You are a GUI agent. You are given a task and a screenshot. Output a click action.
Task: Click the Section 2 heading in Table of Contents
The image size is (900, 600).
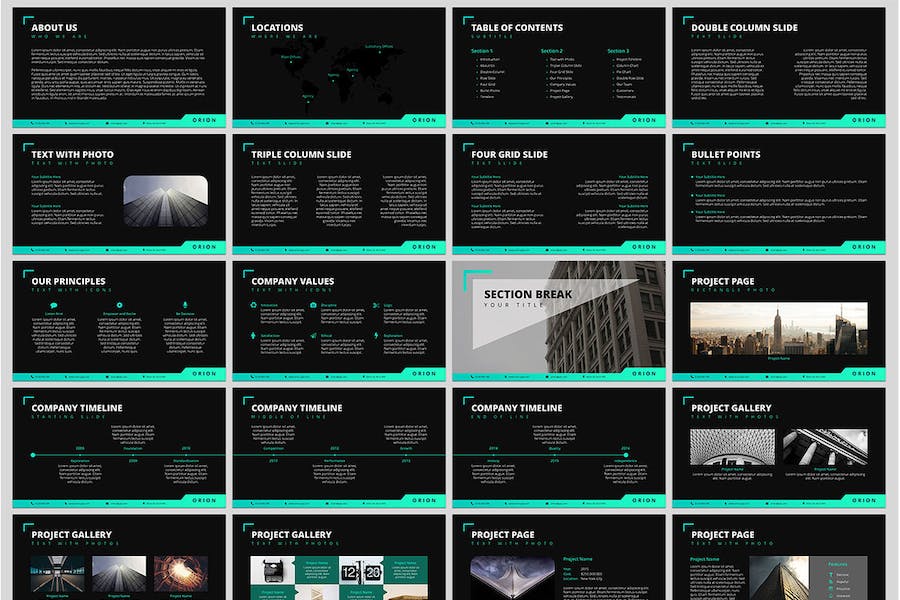[552, 51]
